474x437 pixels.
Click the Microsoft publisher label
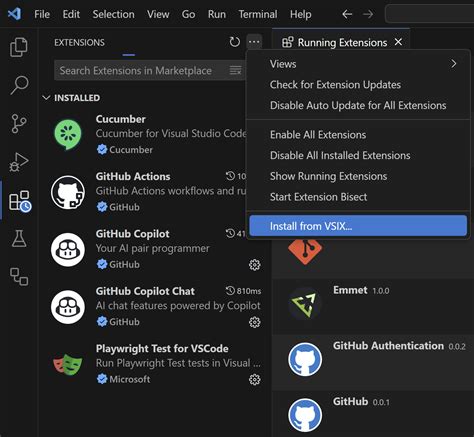(130, 379)
